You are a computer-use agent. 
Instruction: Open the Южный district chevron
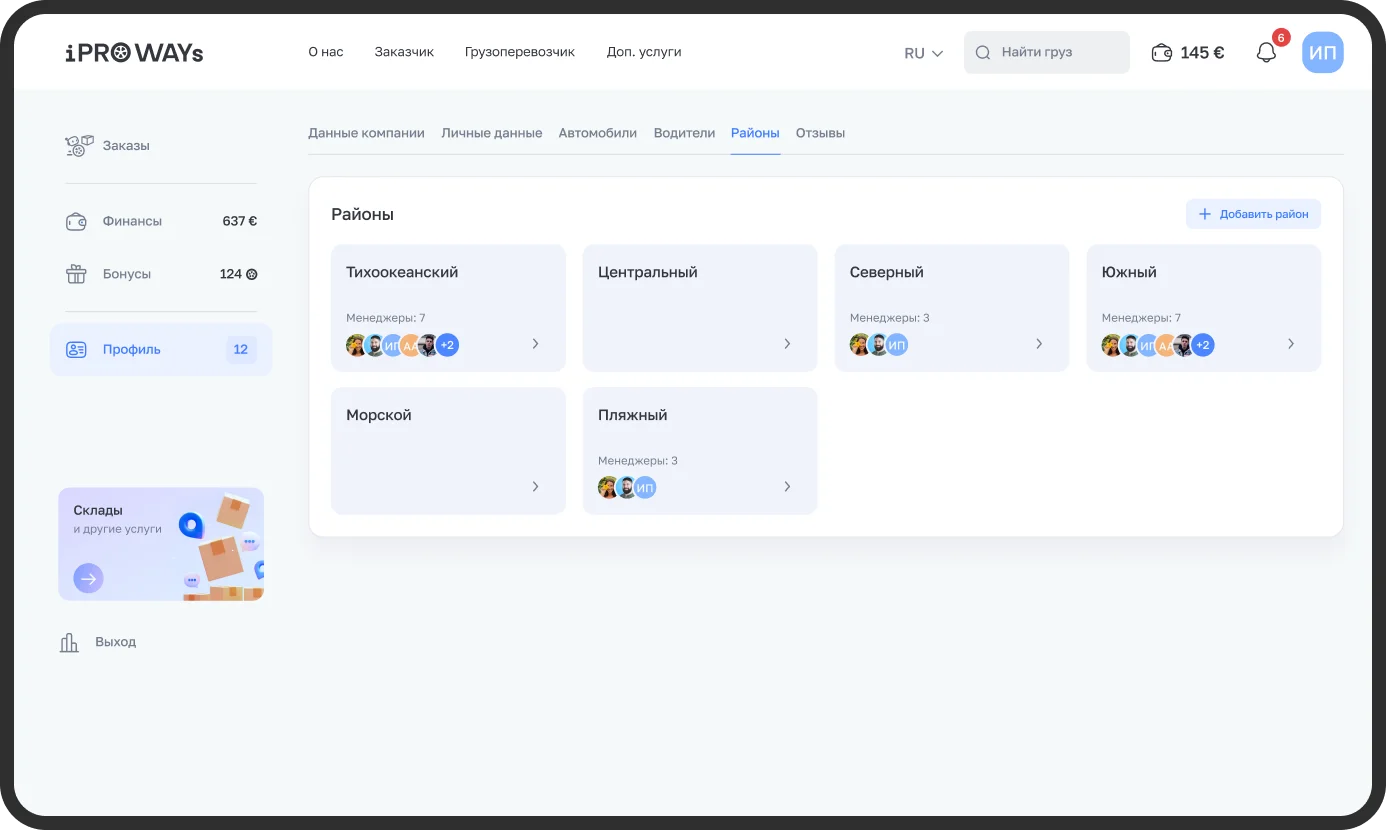[1290, 344]
